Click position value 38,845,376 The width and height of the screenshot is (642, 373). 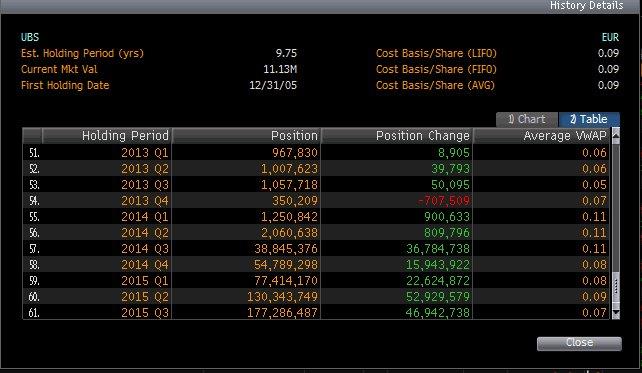tap(286, 249)
